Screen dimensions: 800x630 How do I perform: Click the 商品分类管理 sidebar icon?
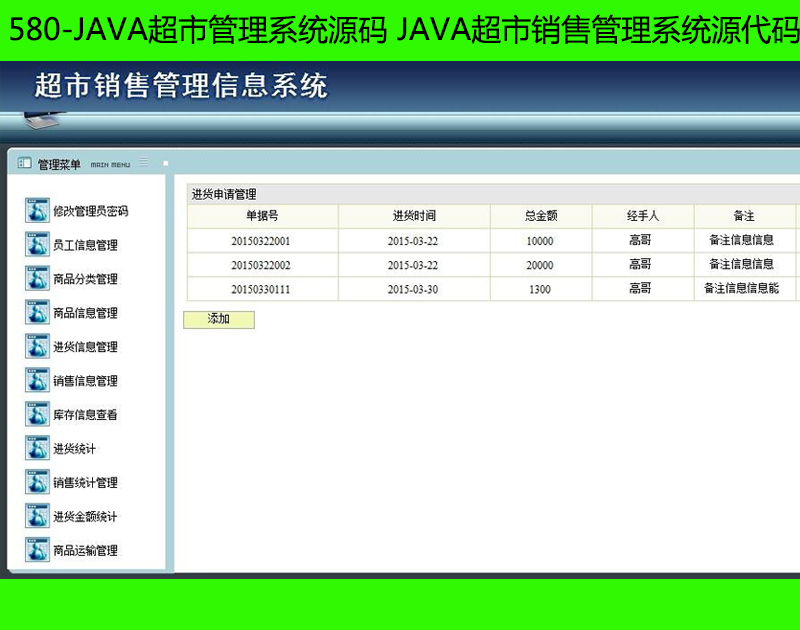coord(37,279)
